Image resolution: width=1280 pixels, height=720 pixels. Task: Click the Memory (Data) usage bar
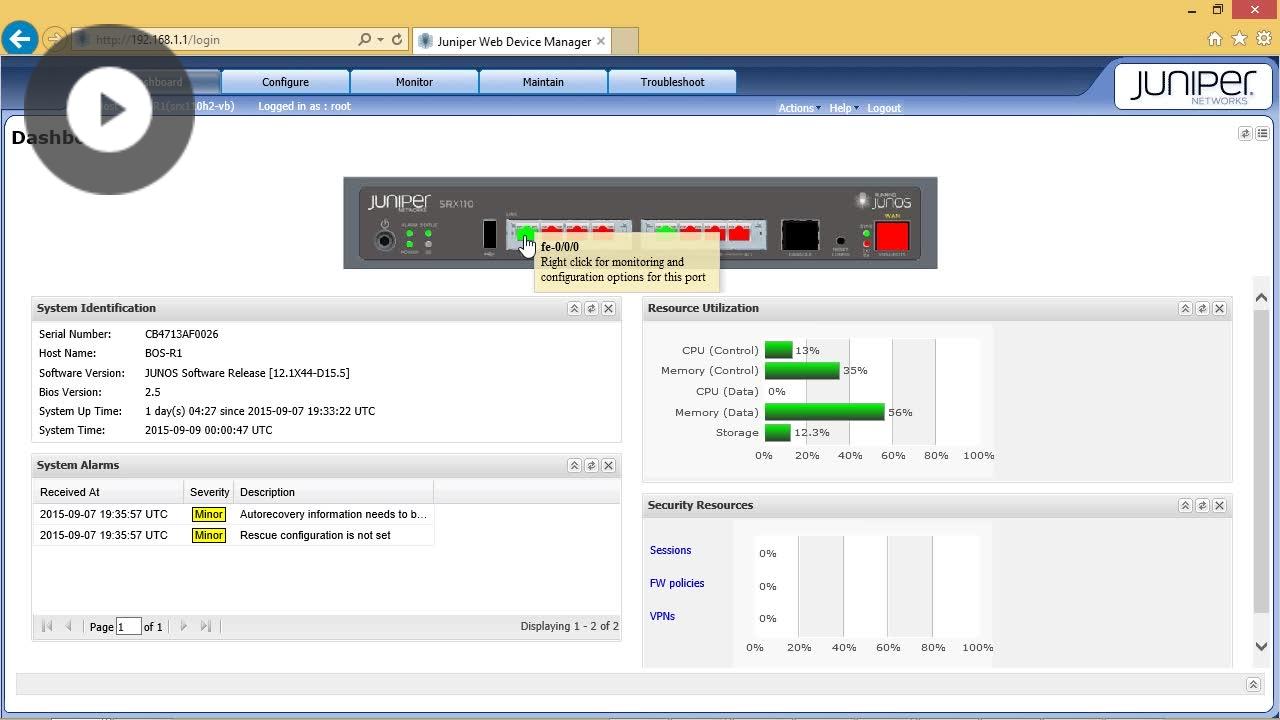[x=825, y=411]
